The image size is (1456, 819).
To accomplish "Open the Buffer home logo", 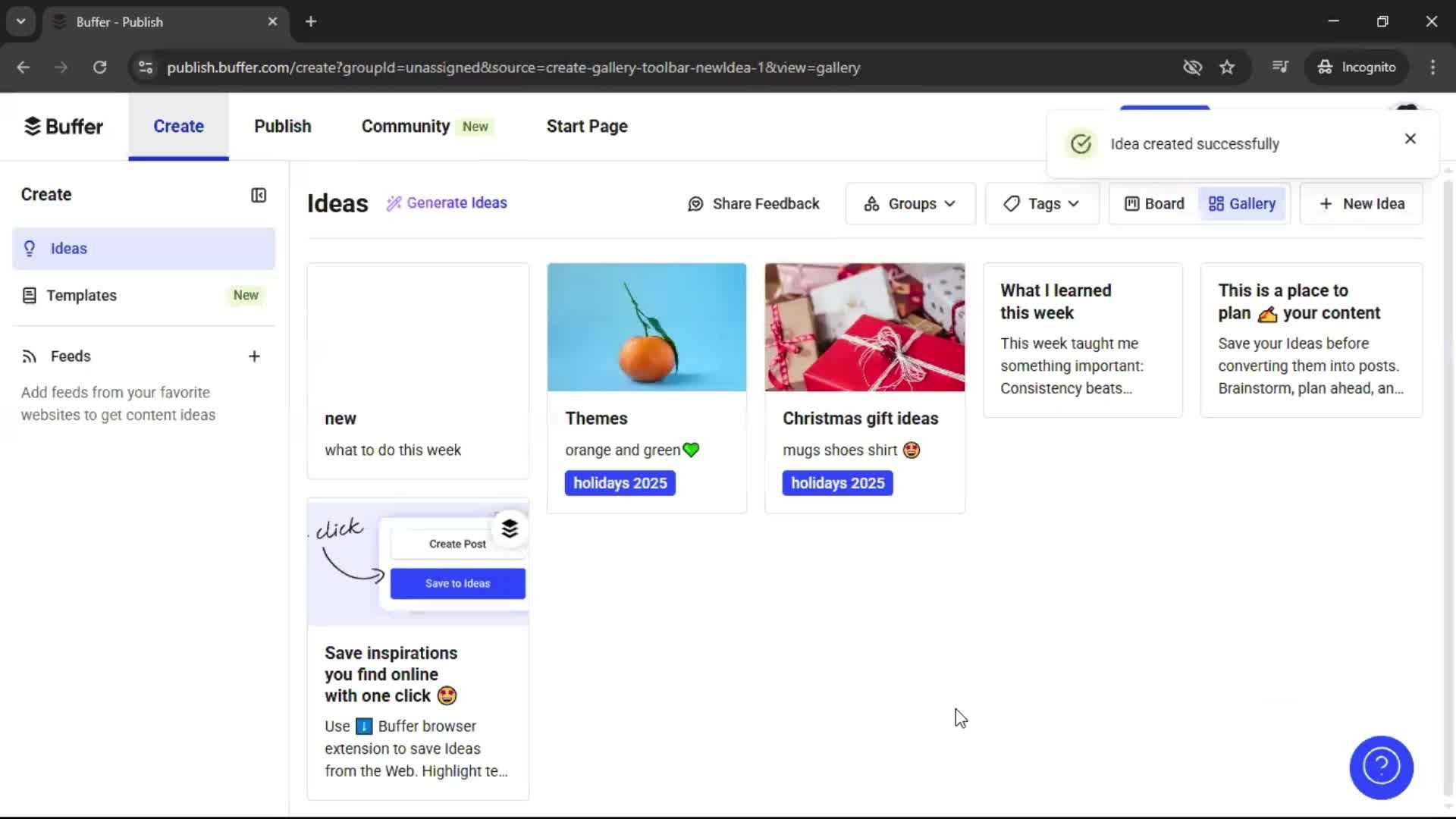I will pos(64,126).
